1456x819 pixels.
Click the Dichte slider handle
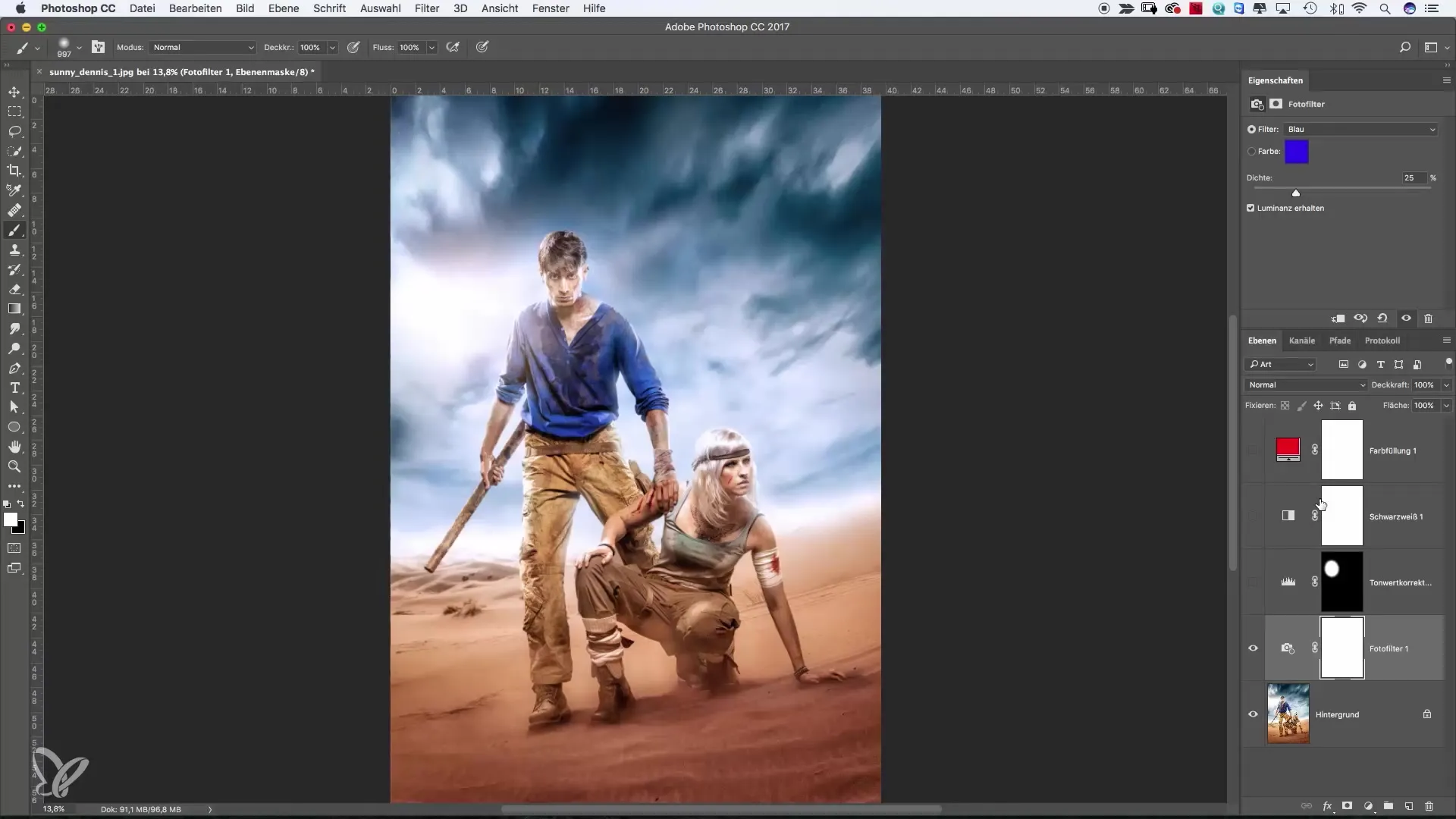click(1296, 193)
